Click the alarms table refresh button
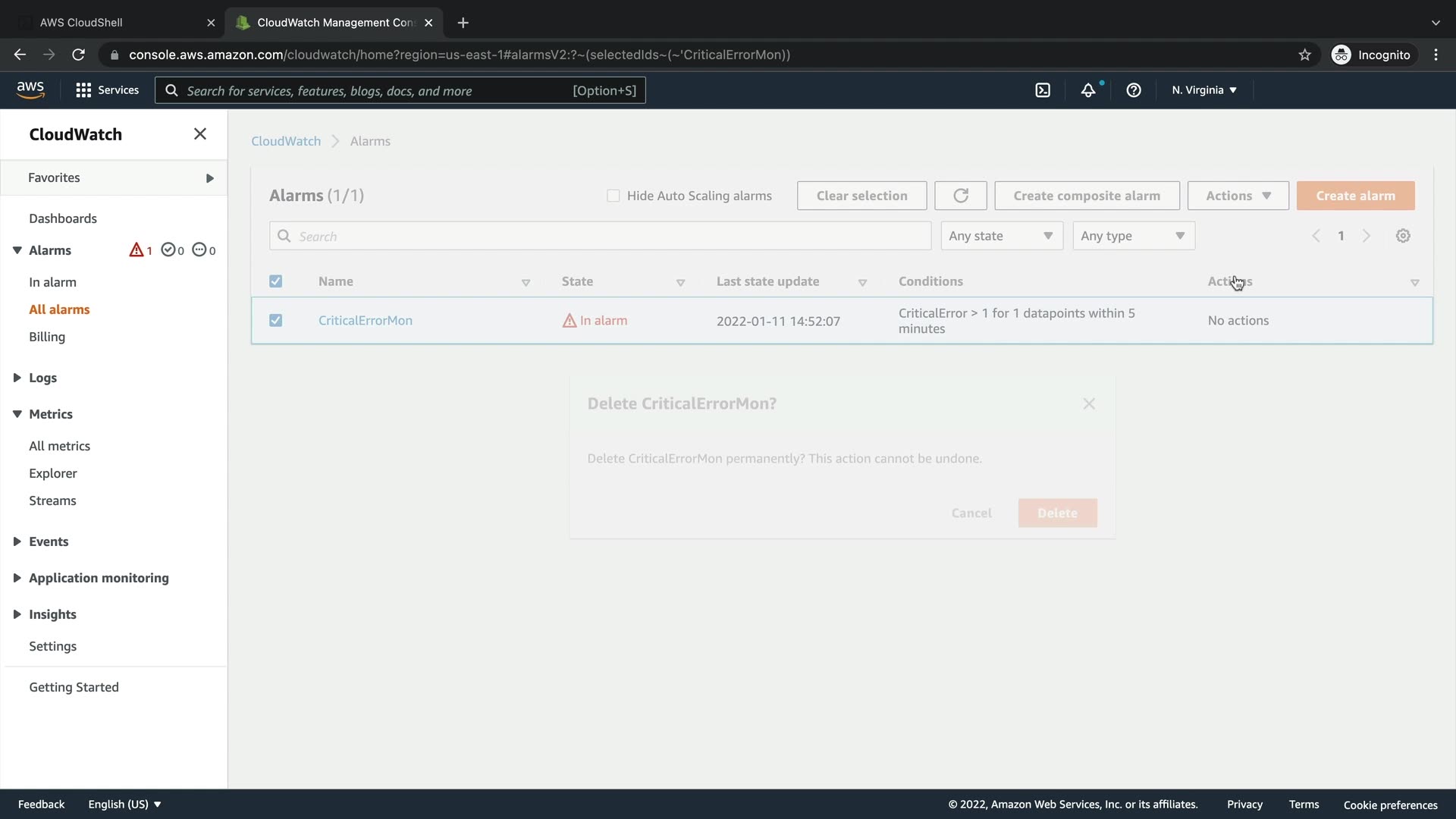1456x819 pixels. pyautogui.click(x=960, y=196)
